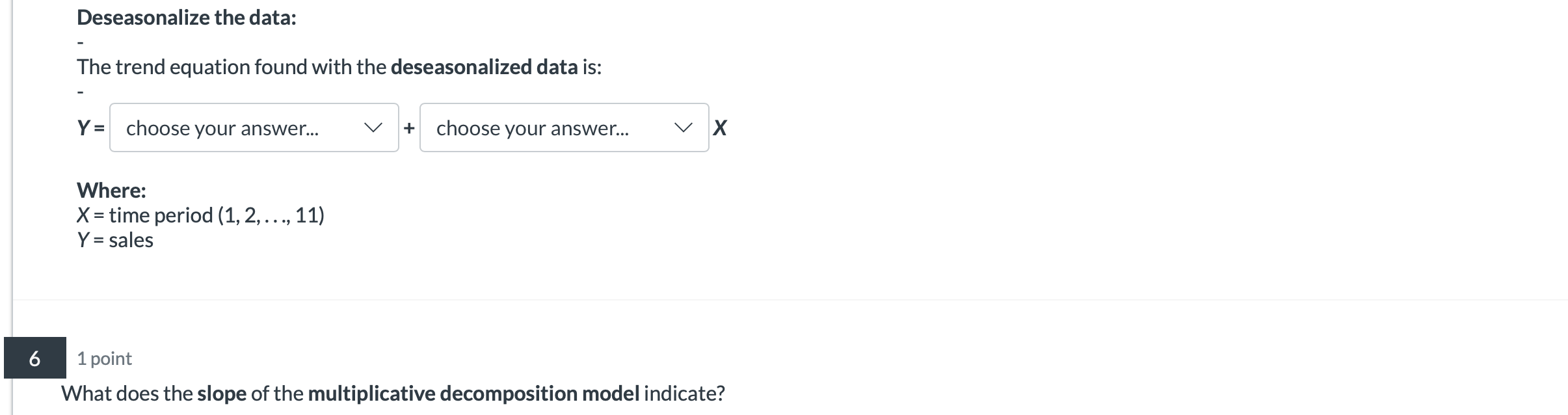The image size is (1568, 415).
Task: Click the chevron arrow on the intercept dropdown
Action: pyautogui.click(x=373, y=128)
